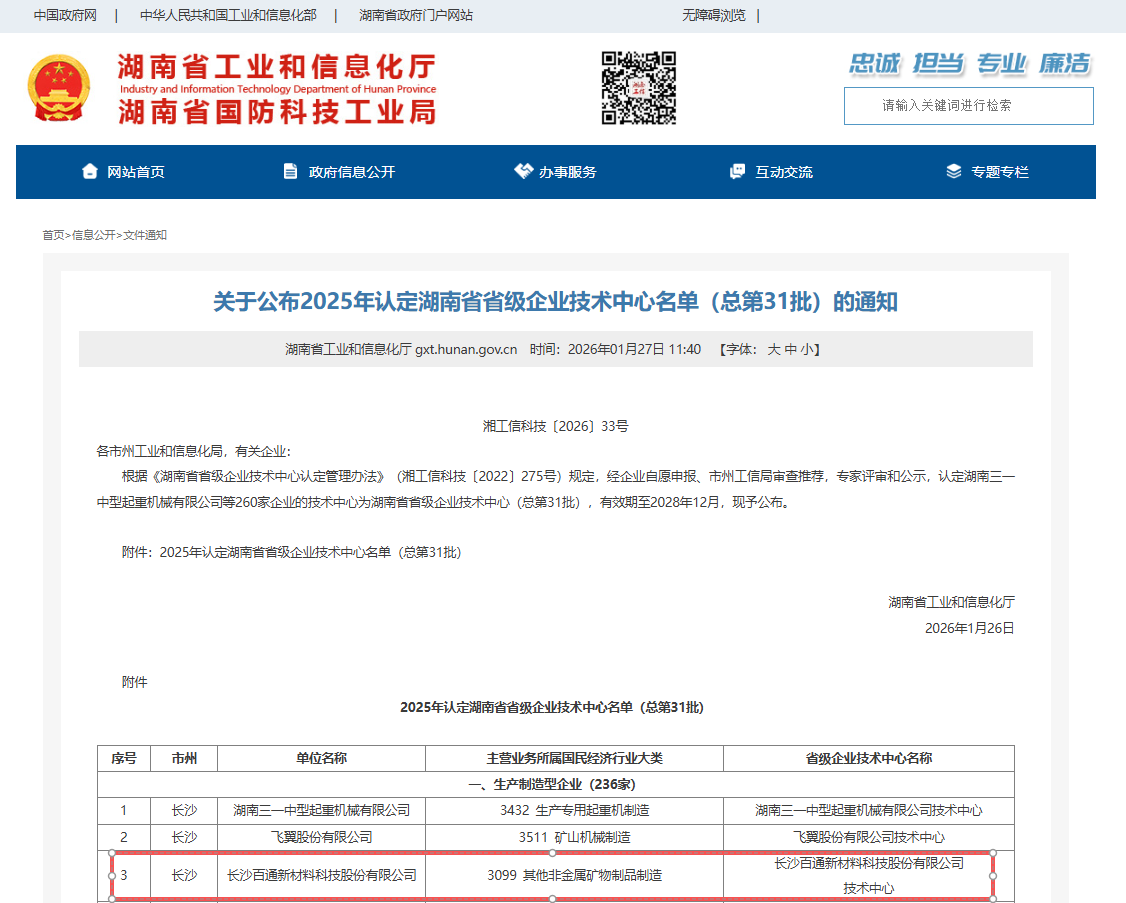Click the document icon beside 政府信息公开
The height and width of the screenshot is (903, 1126).
click(x=291, y=171)
